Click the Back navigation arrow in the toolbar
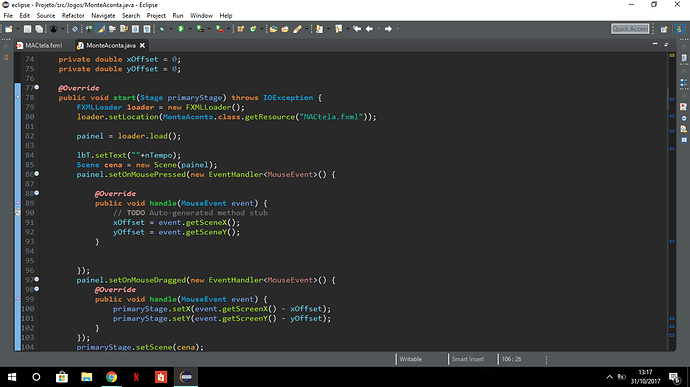690x387 pixels. pos(369,29)
